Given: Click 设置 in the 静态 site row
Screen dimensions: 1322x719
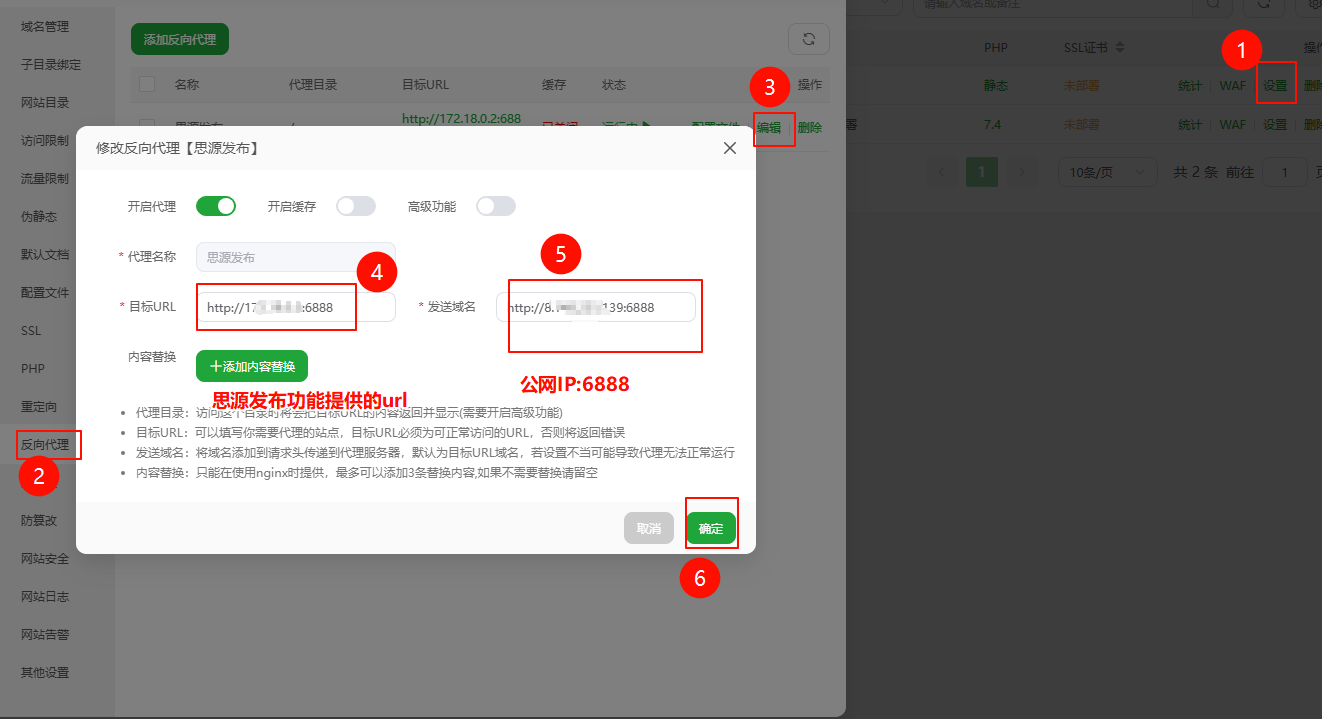Looking at the screenshot, I should pyautogui.click(x=1275, y=85).
